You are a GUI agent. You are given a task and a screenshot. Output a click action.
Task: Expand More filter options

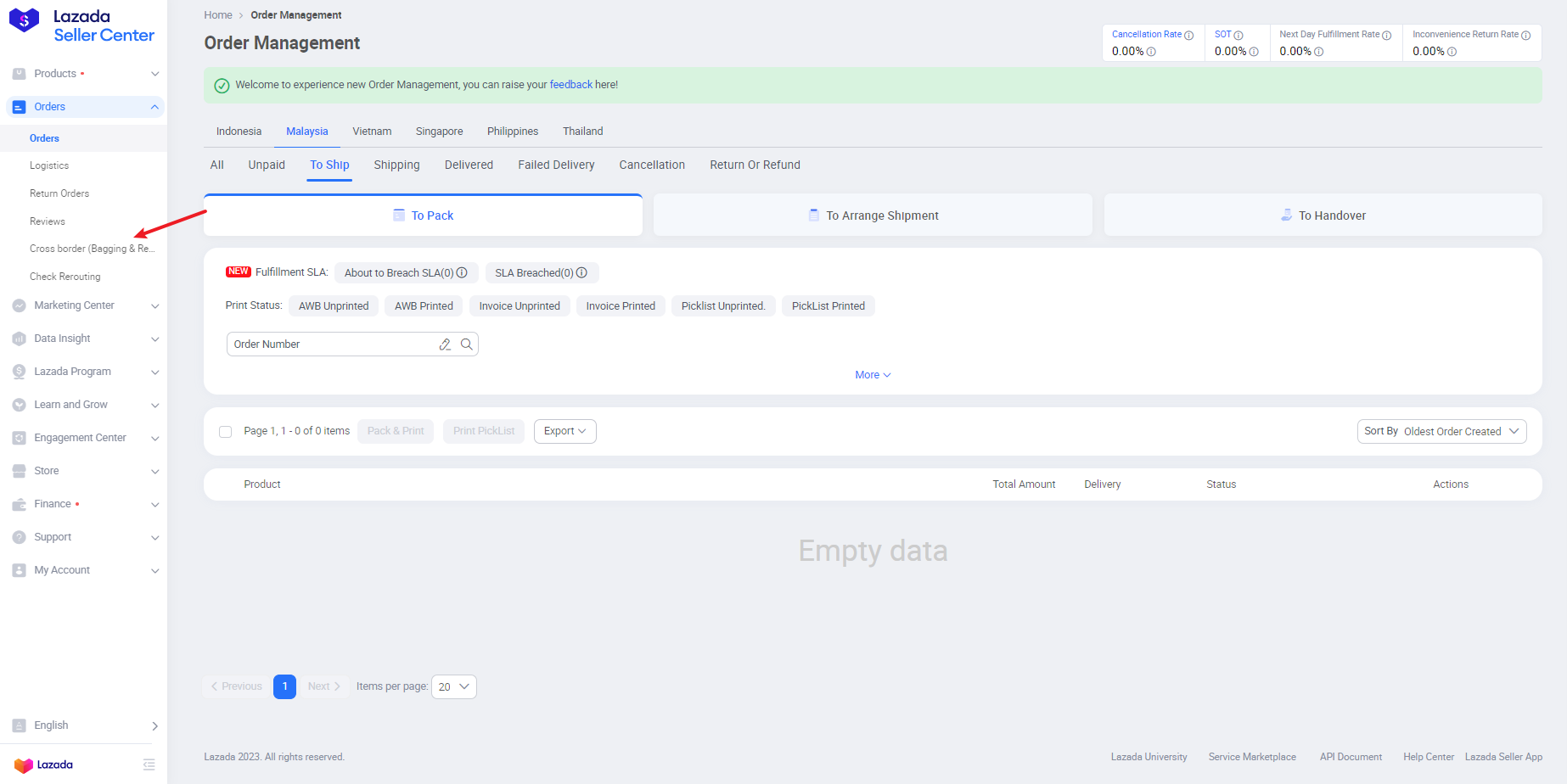click(873, 375)
